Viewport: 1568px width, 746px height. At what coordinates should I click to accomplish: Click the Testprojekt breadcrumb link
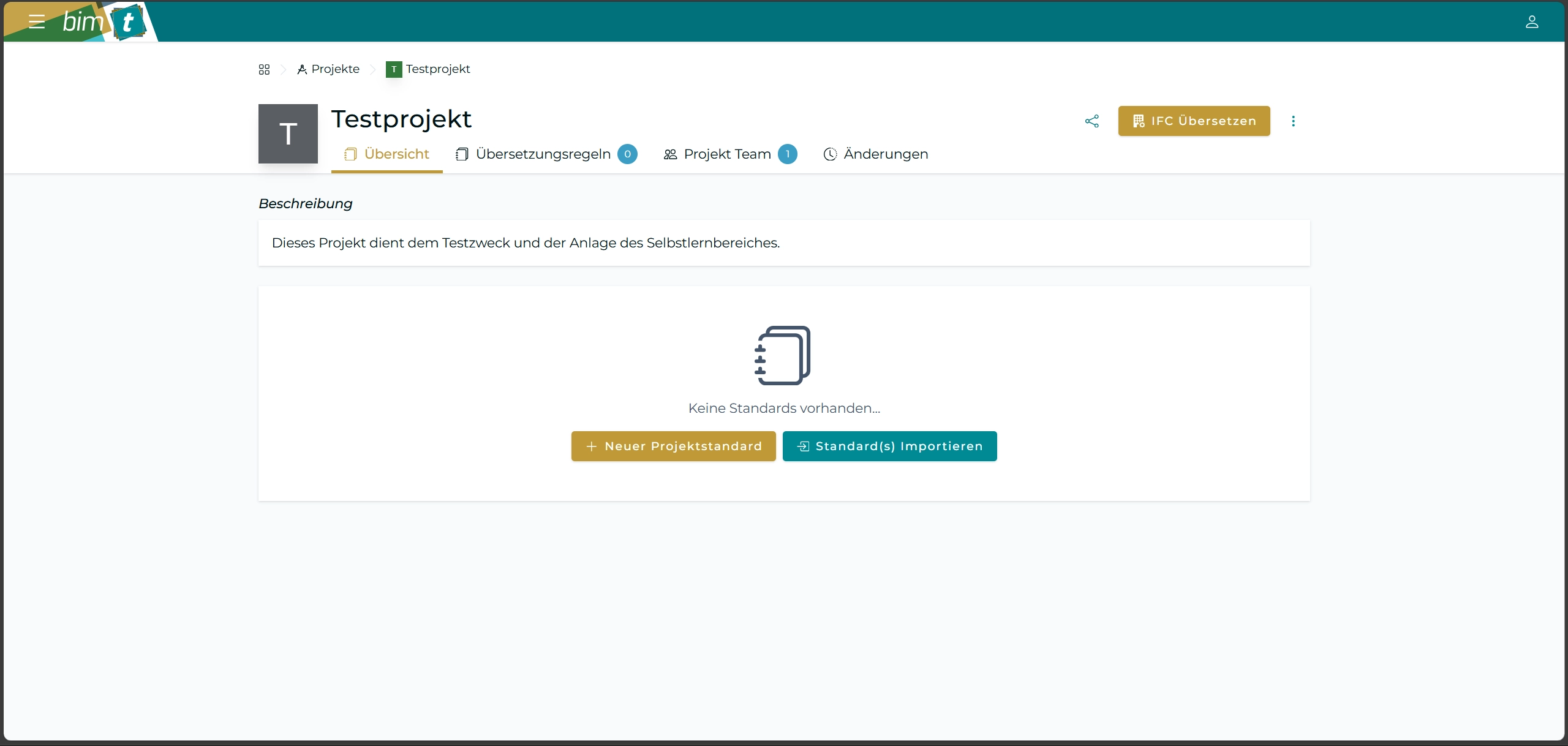click(x=437, y=69)
